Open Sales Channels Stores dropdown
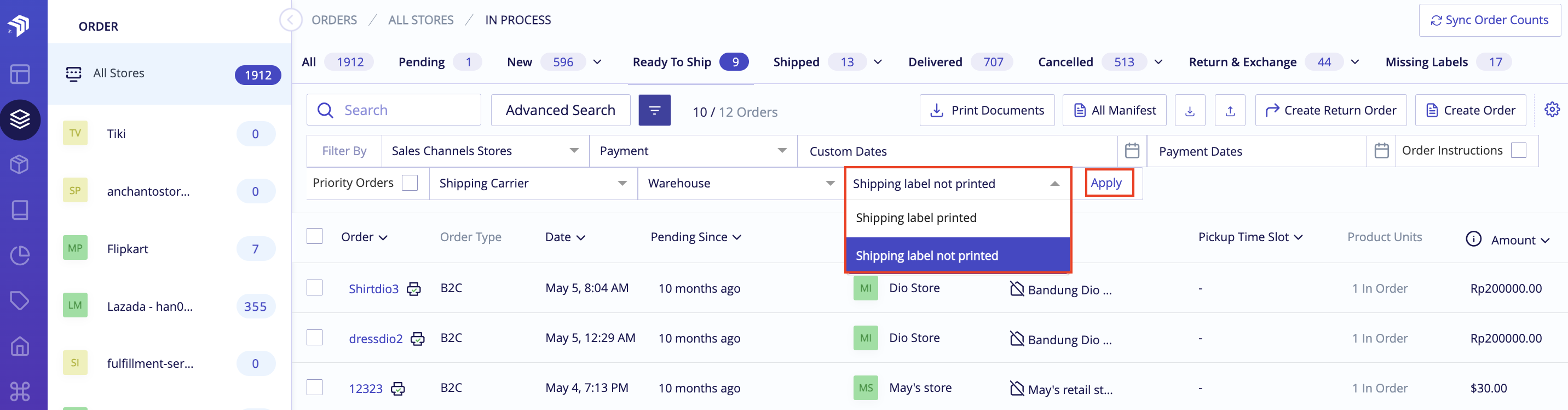Screen dimensions: 1568x410 [485, 151]
